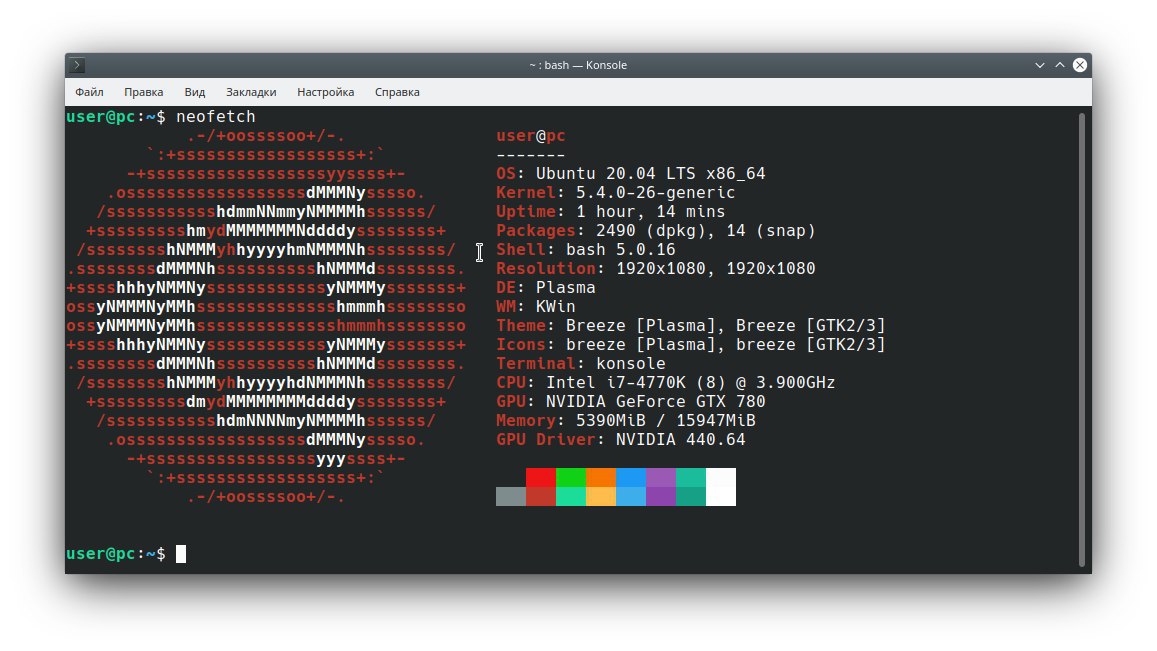Click the WM line KWin
This screenshot has height=651, width=1157.
536,306
